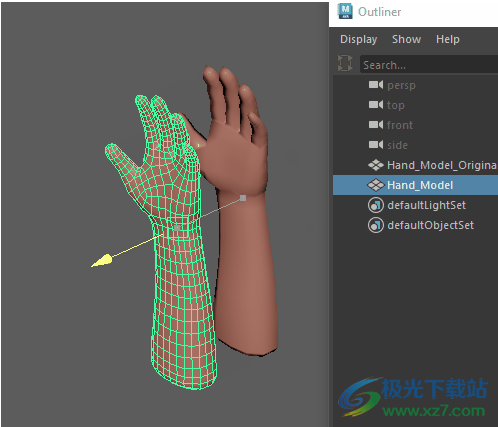Open the Display menu in Outliner
The height and width of the screenshot is (427, 498).
point(358,40)
